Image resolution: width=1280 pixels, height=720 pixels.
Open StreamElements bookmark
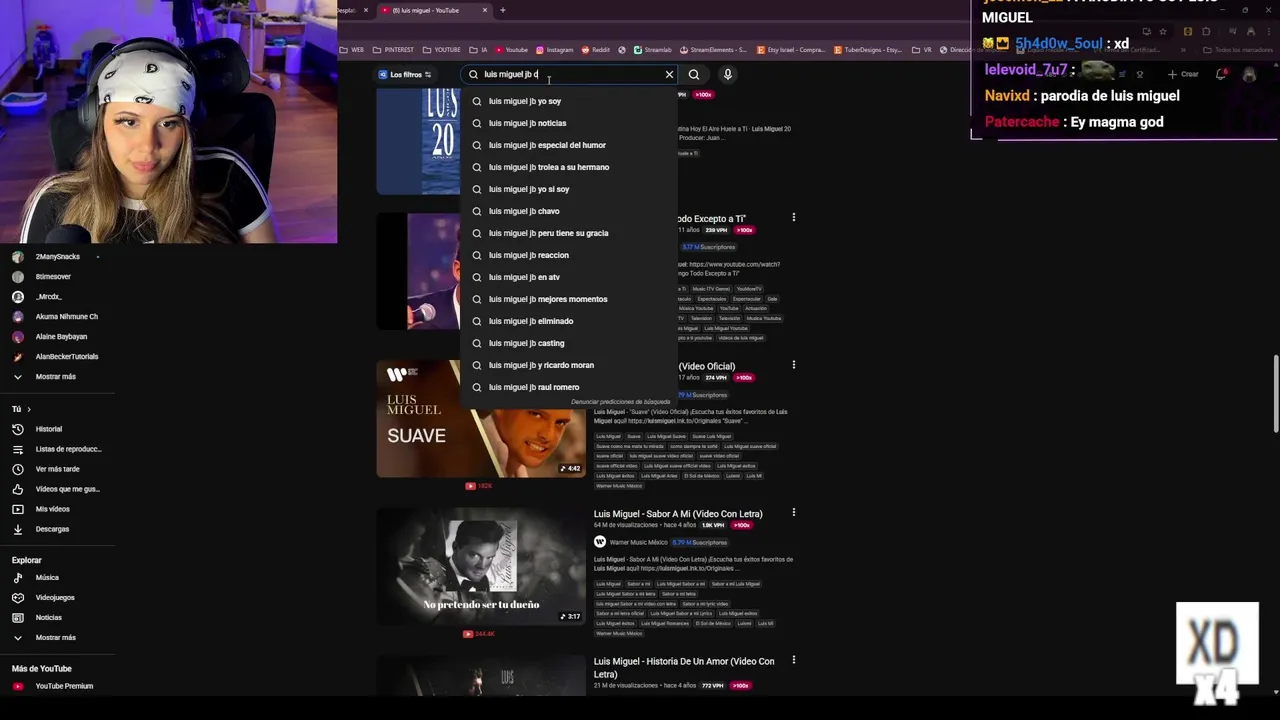713,49
